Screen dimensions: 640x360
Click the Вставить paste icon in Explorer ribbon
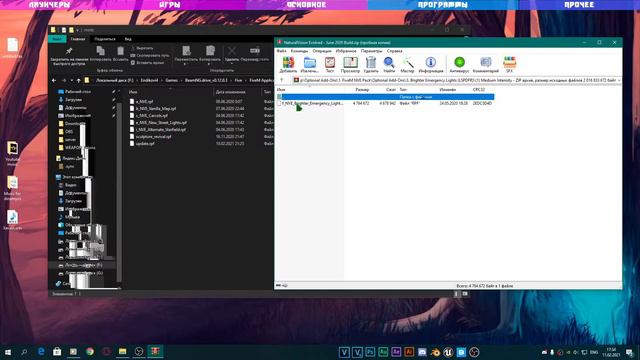[120, 51]
